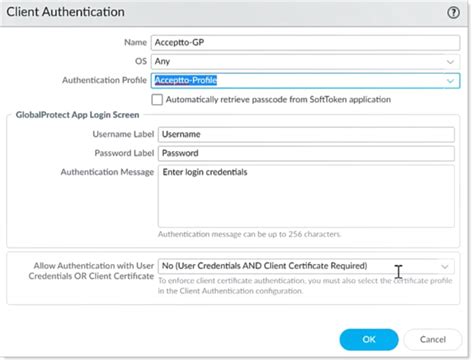Viewport: 474px width, 363px height.
Task: Expand the OS dropdown chevron
Action: pos(450,62)
